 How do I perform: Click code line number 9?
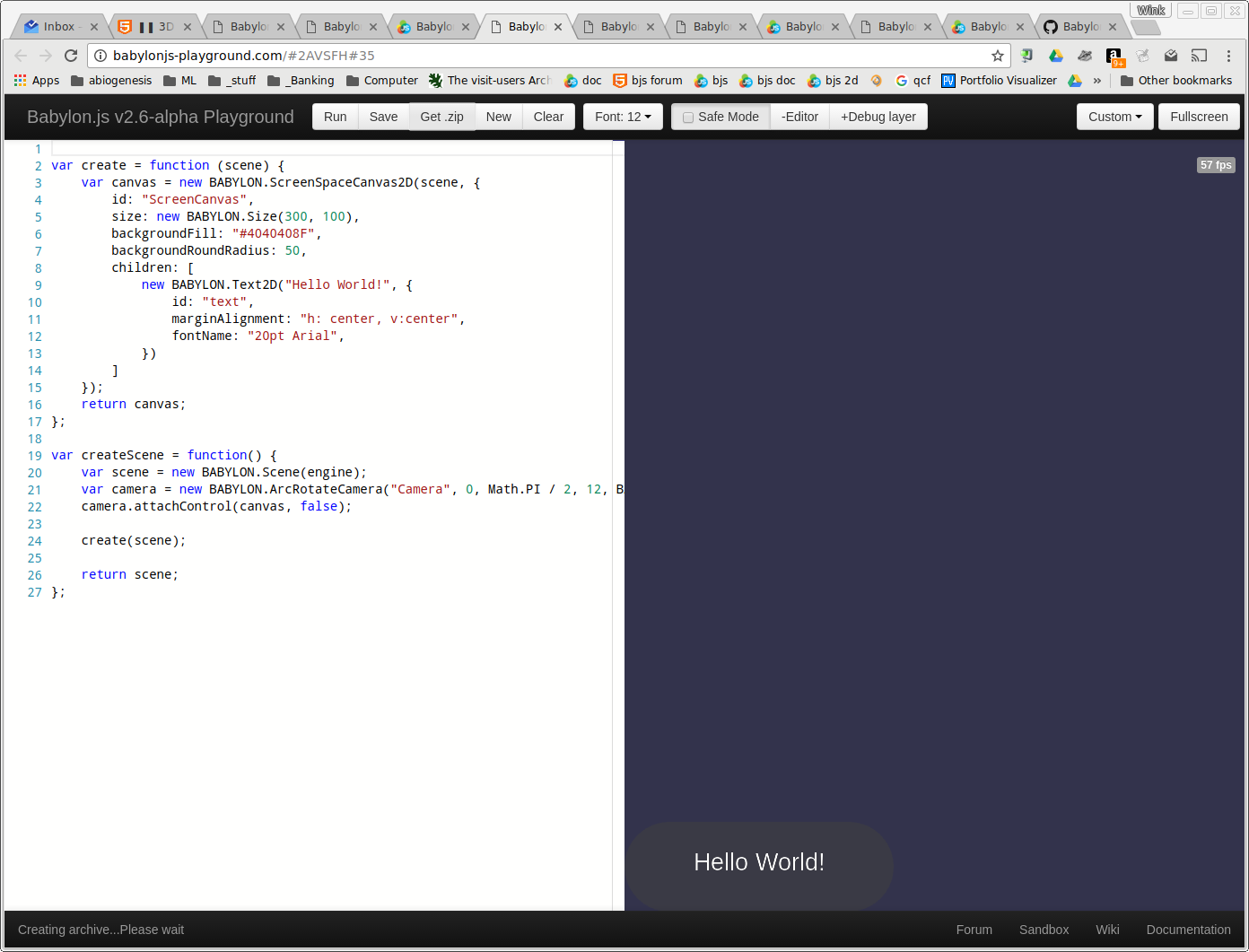coord(38,285)
